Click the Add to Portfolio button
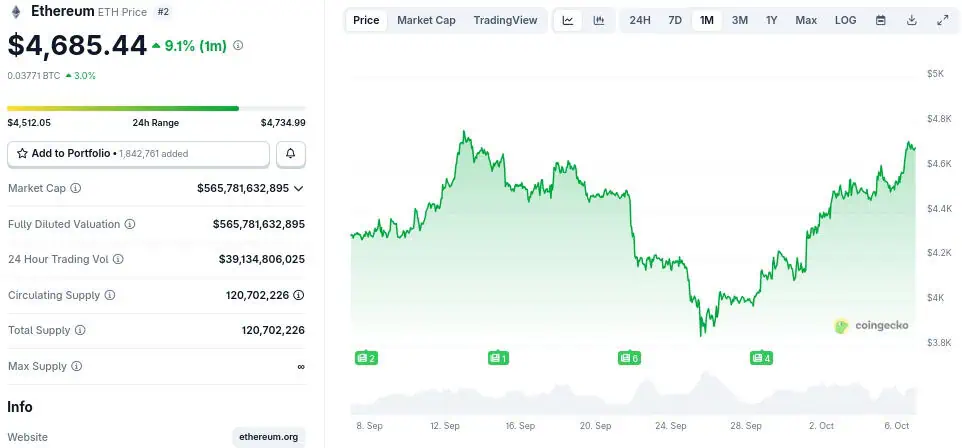 [x=138, y=154]
